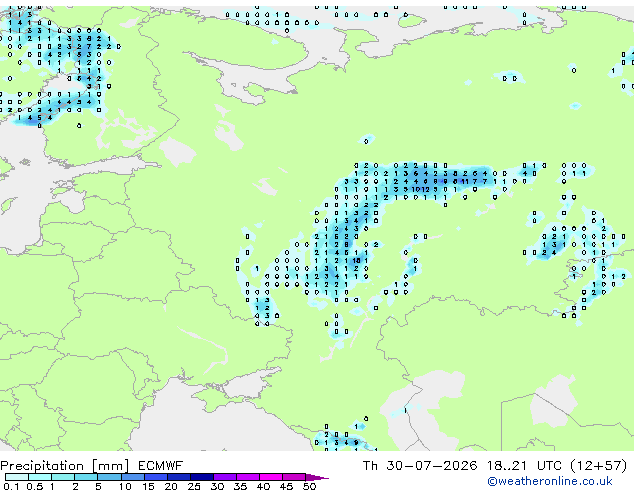The width and height of the screenshot is (634, 490).
Task: Select the 30–35 mm purple legend swatch
Action: [224, 477]
